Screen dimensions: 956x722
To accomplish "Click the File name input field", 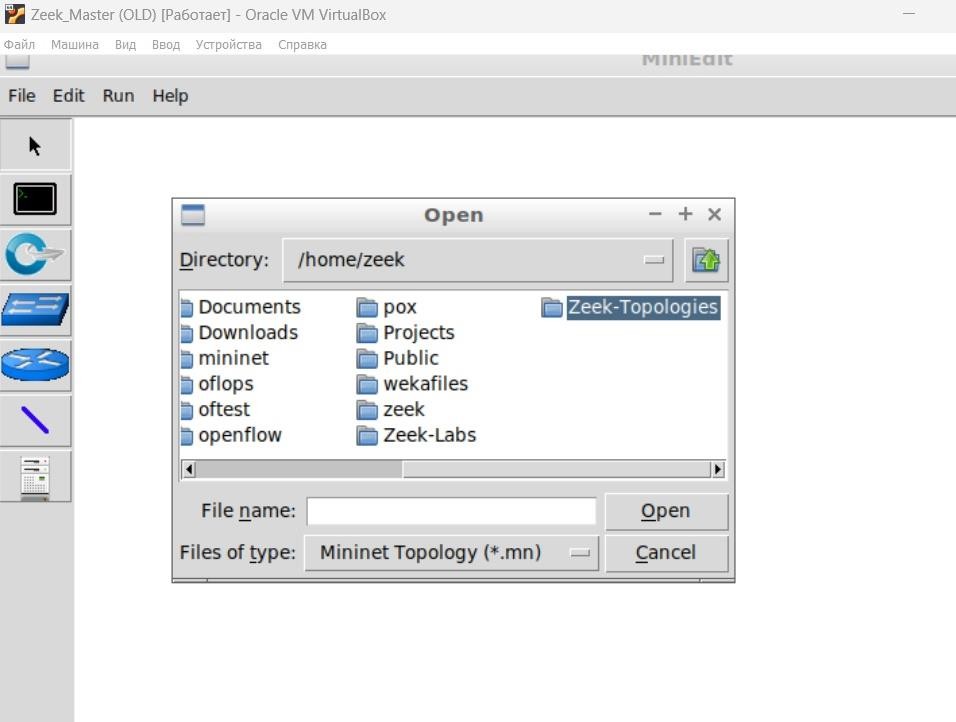I will [451, 511].
